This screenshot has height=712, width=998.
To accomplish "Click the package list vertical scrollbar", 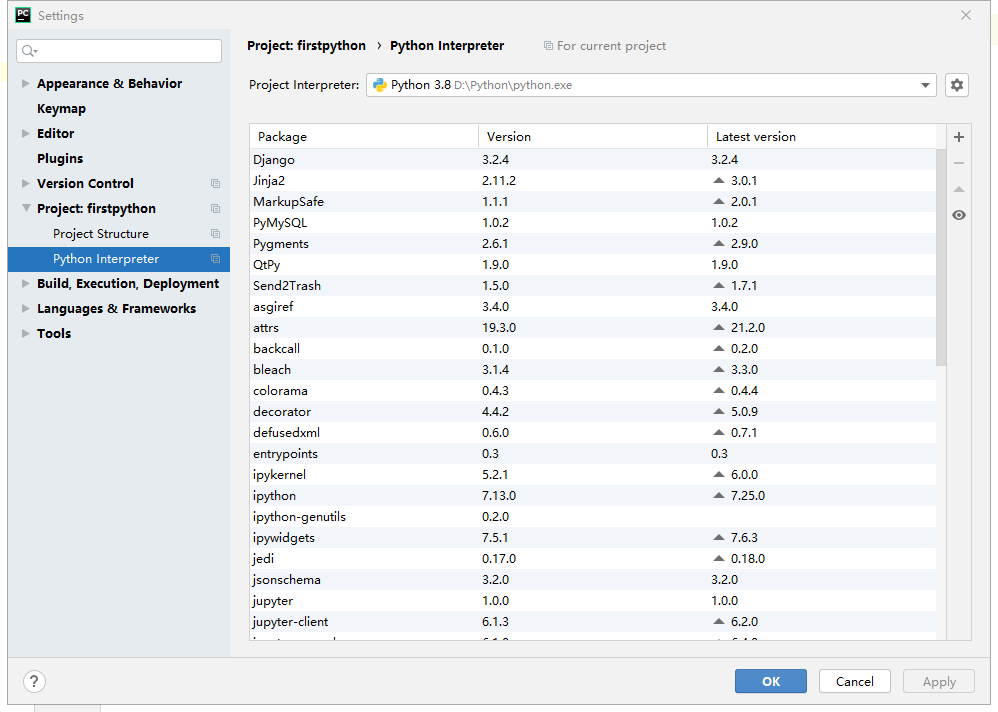I will pyautogui.click(x=941, y=258).
